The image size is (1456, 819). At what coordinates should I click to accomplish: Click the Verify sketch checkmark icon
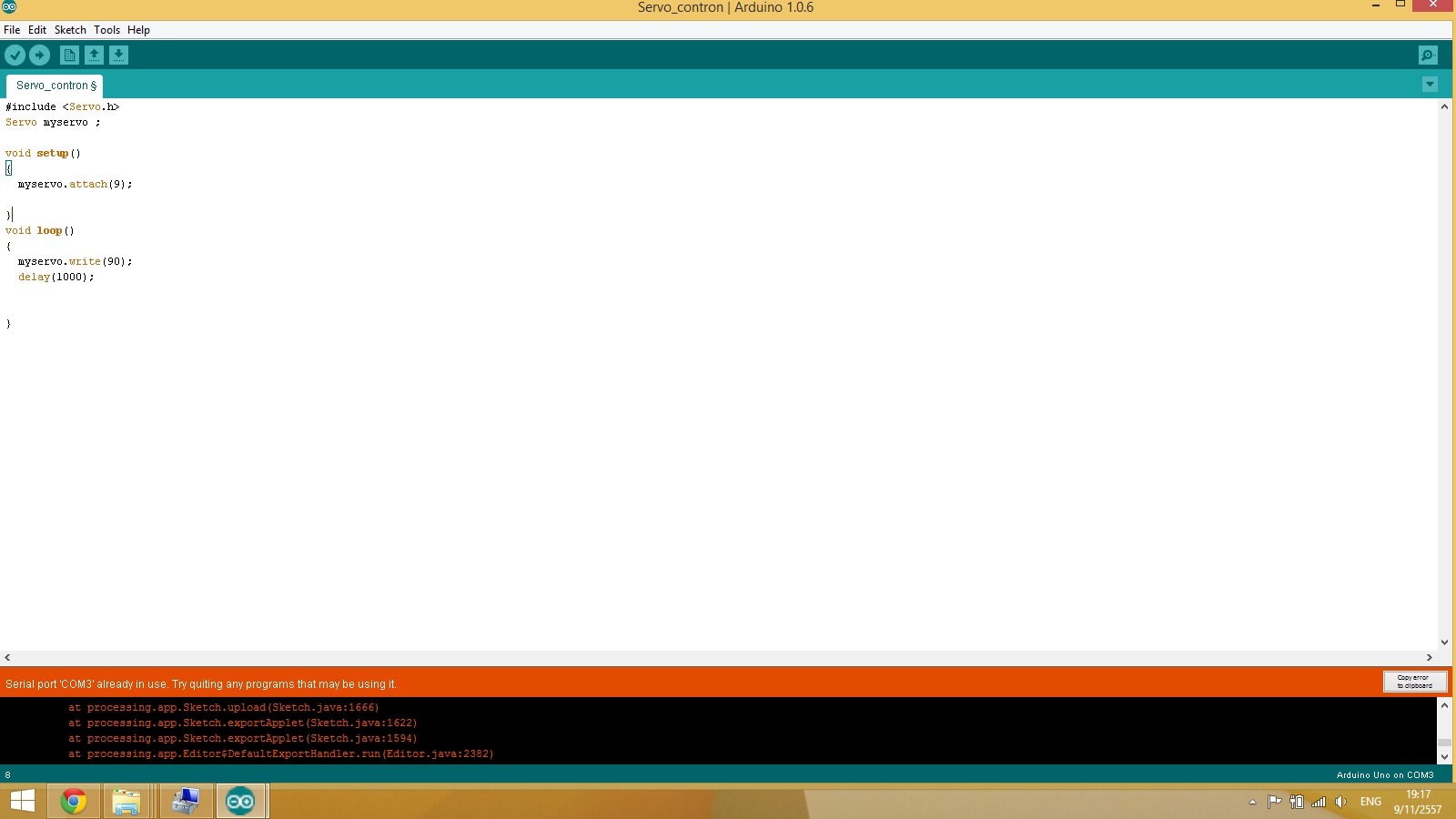tap(15, 56)
